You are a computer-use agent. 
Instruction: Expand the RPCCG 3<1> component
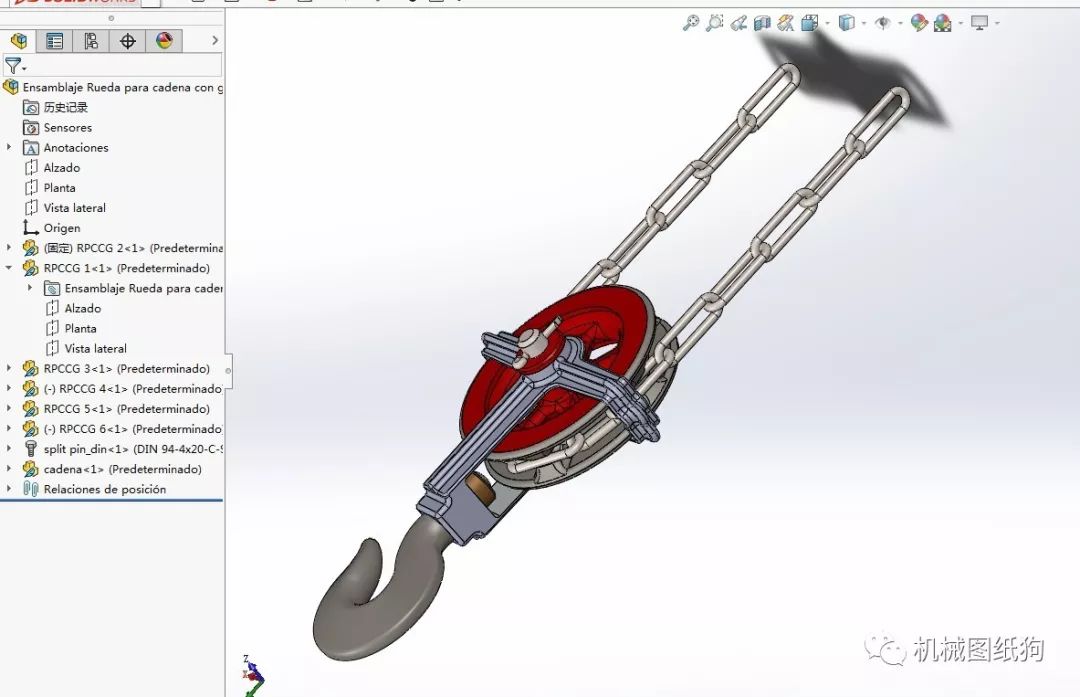(x=9, y=368)
